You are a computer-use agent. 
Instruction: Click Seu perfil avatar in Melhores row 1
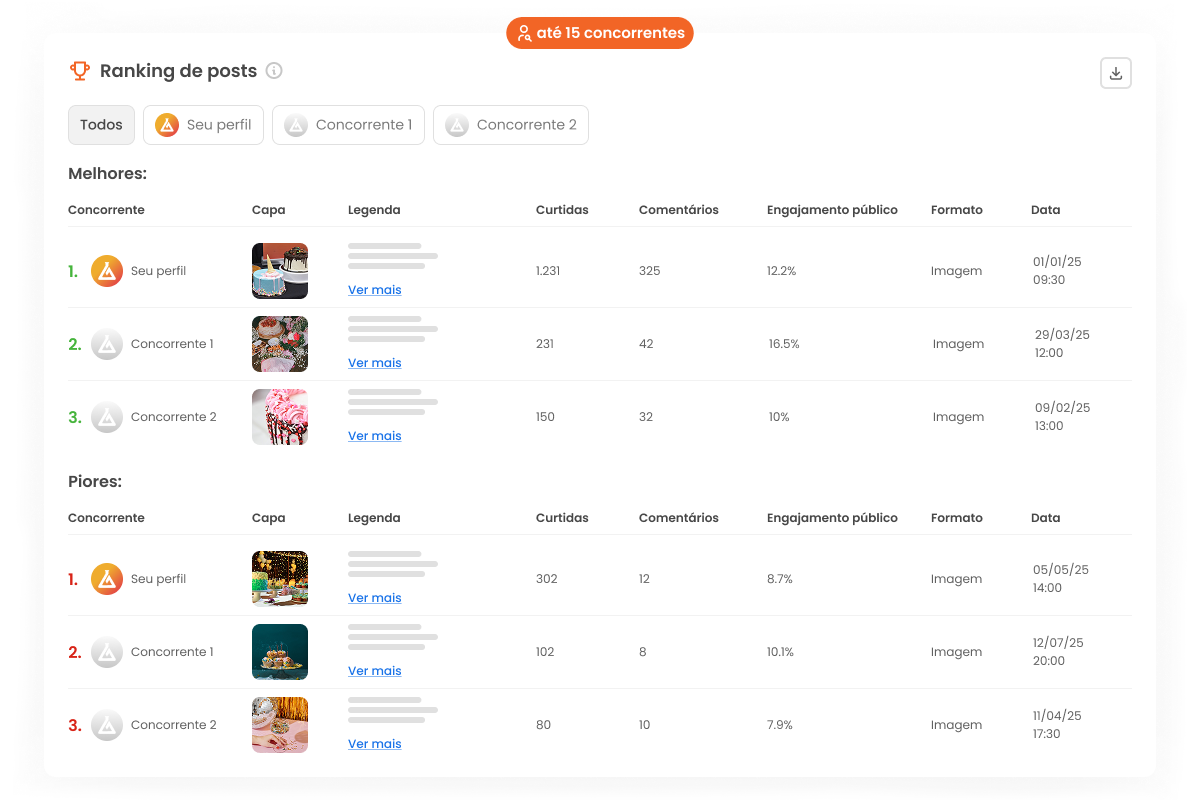coord(107,271)
